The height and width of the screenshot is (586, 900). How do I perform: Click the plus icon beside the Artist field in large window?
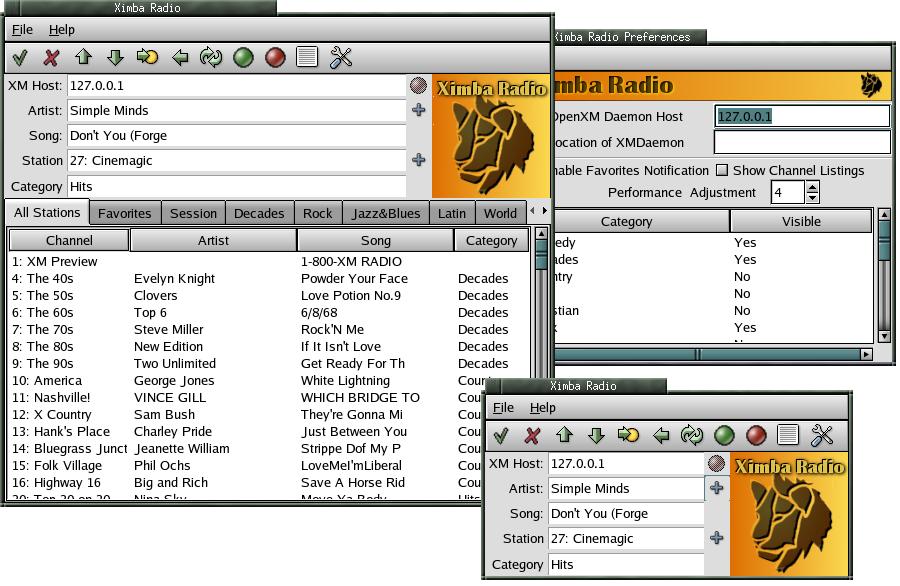pos(419,110)
